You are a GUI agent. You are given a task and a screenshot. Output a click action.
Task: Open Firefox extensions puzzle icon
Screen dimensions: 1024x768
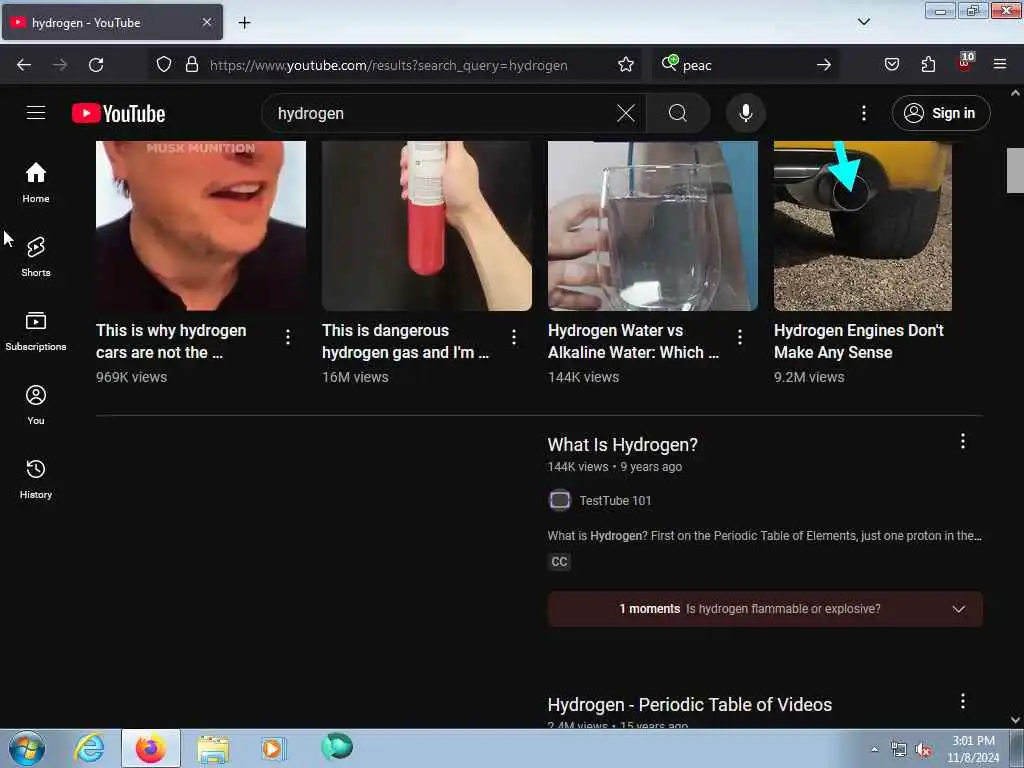[x=928, y=65]
